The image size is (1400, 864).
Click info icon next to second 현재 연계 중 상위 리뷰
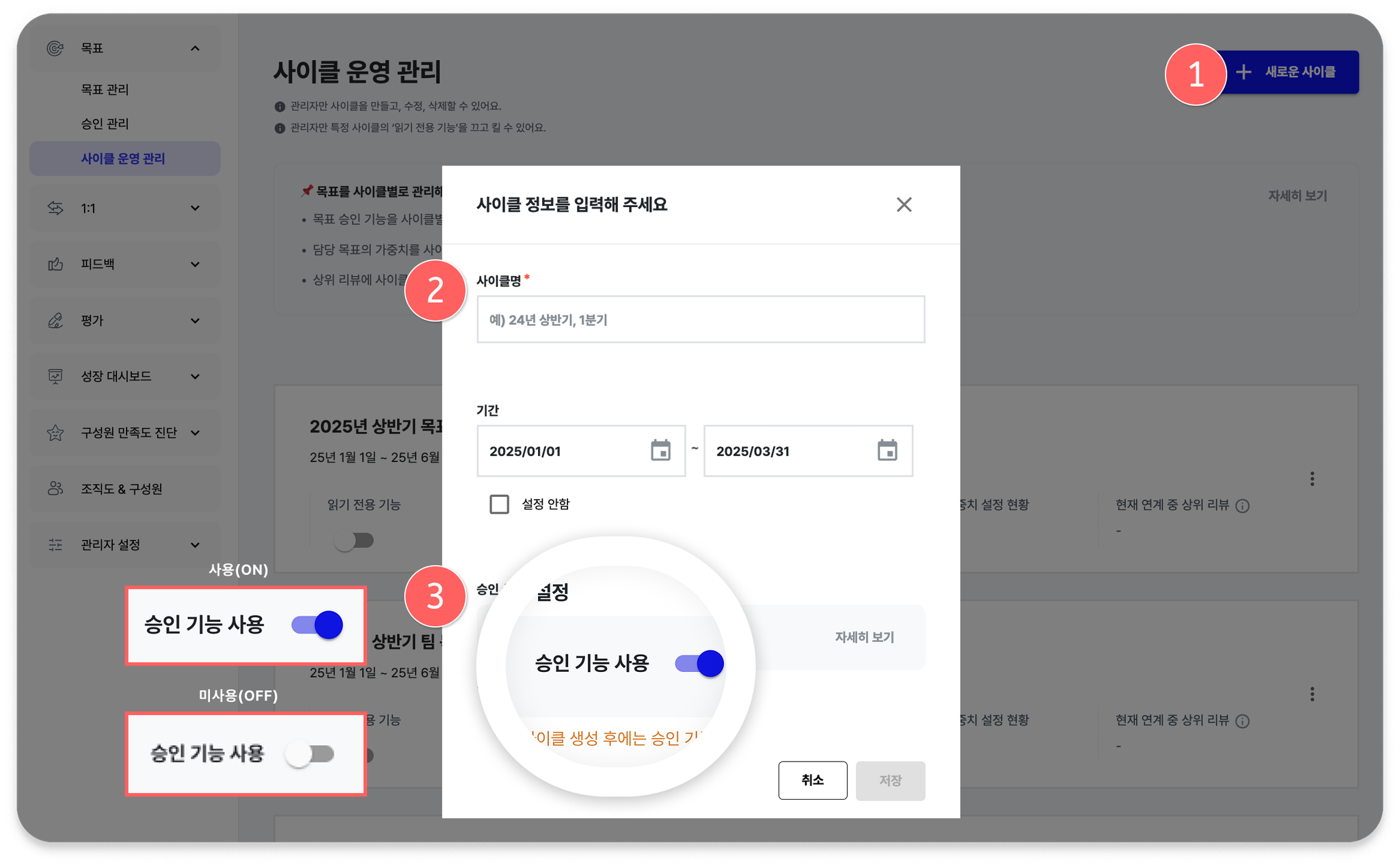pyautogui.click(x=1243, y=721)
